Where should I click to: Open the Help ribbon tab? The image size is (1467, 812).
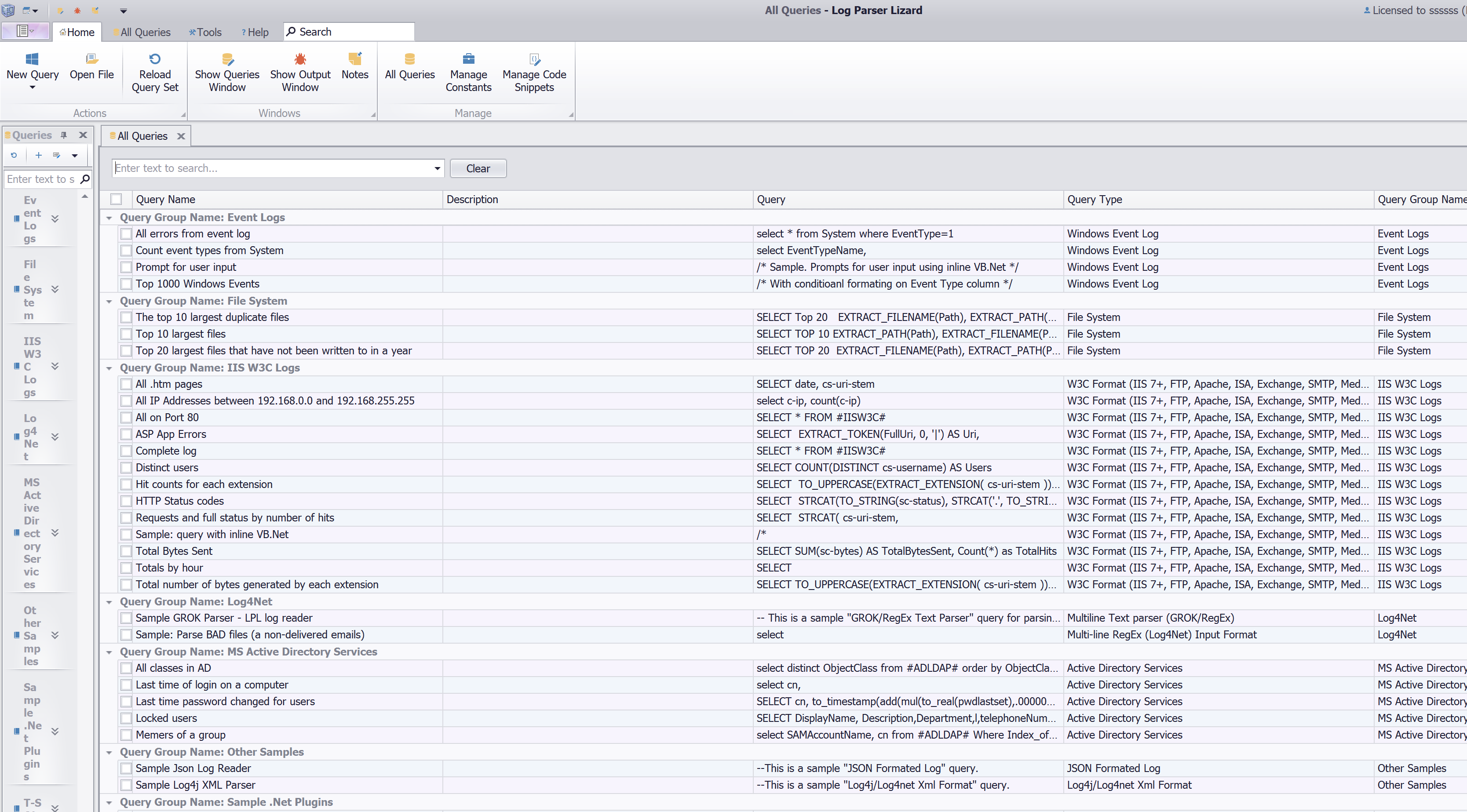(255, 32)
